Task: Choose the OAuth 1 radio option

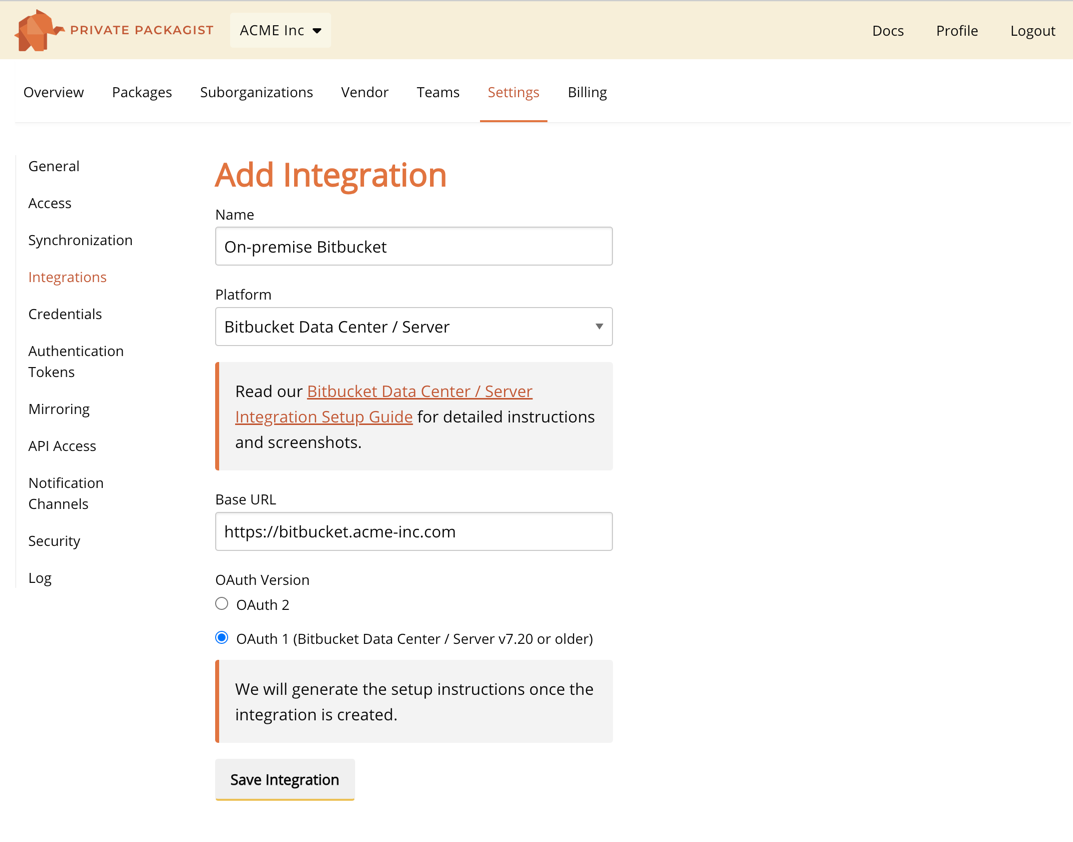Action: (222, 638)
